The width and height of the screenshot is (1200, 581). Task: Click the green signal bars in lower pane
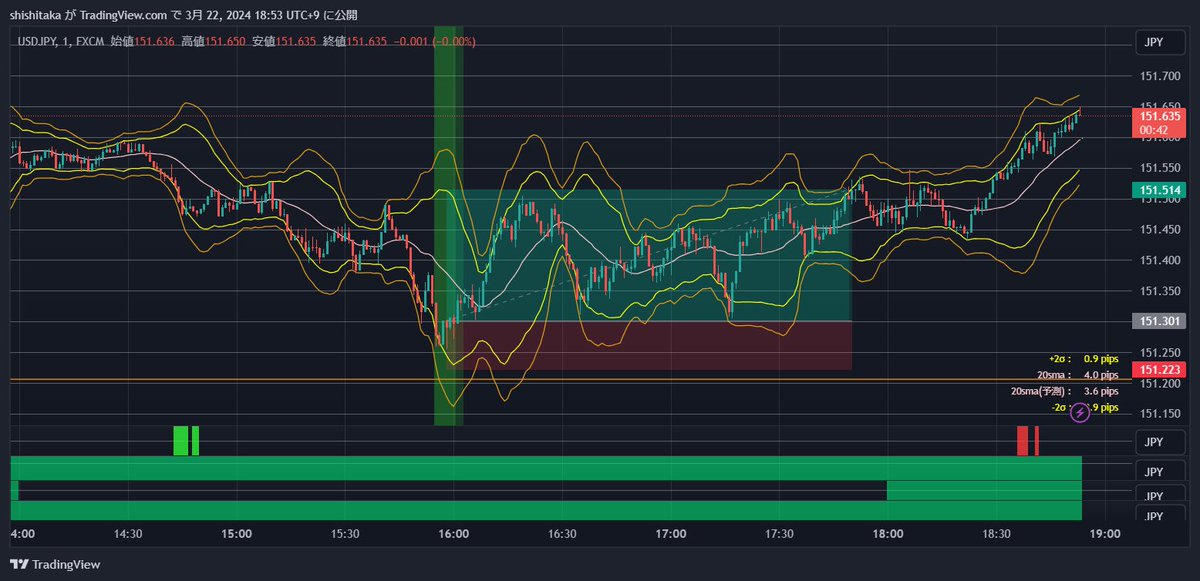[186, 441]
